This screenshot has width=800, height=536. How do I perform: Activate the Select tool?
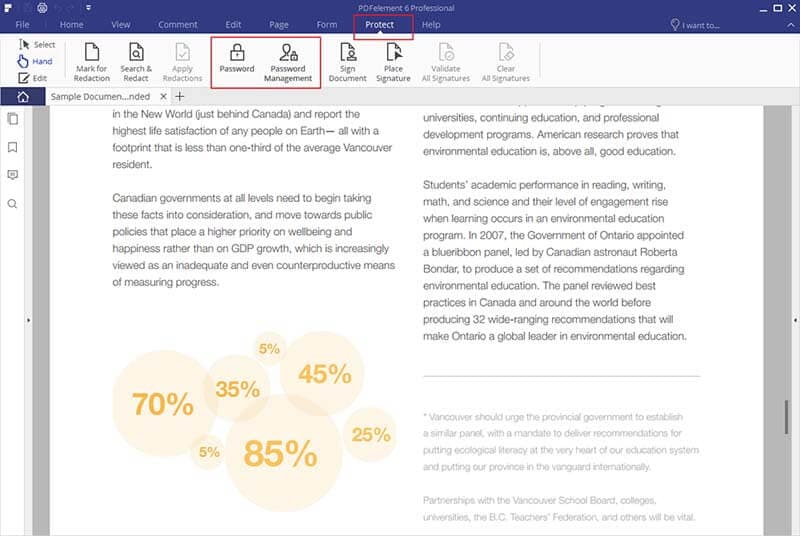click(x=37, y=45)
